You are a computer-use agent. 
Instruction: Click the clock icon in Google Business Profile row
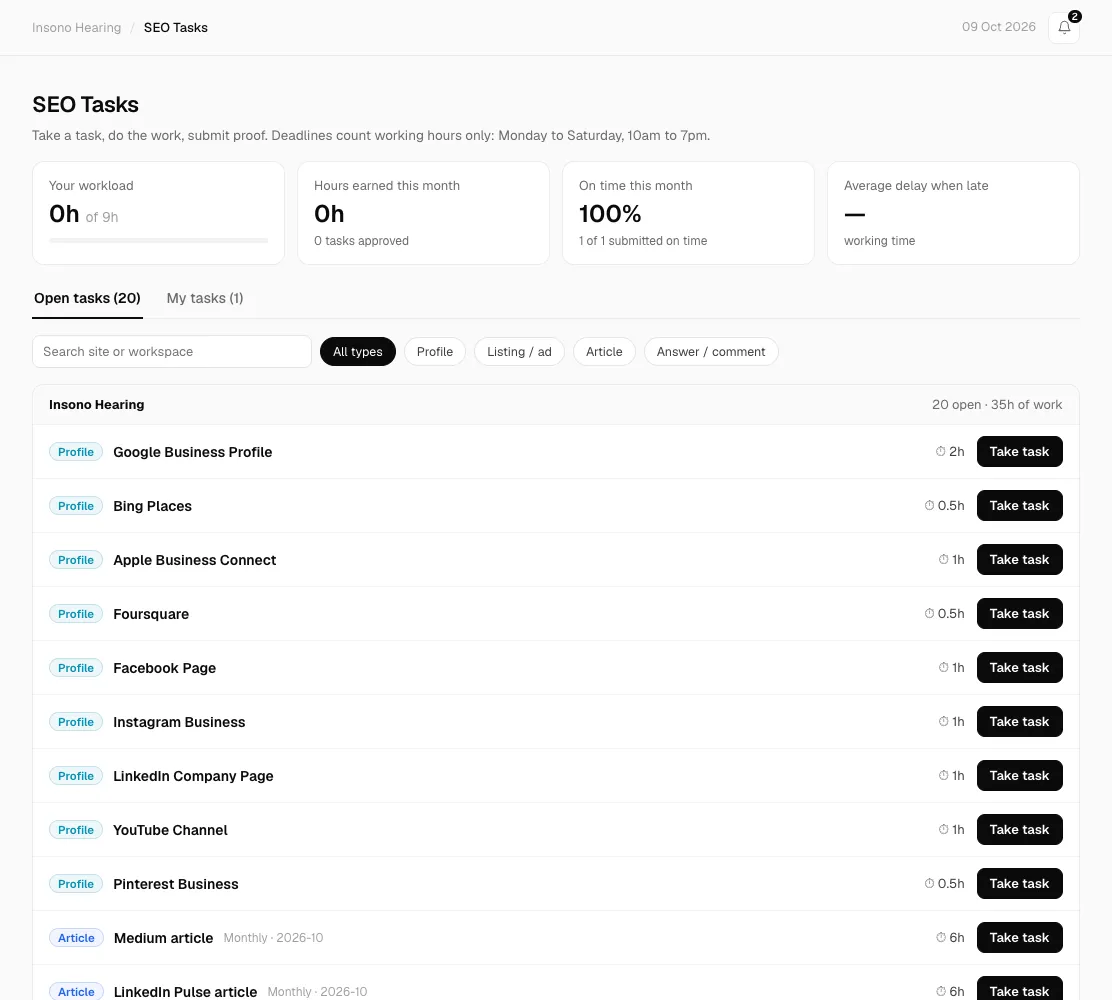pos(940,451)
